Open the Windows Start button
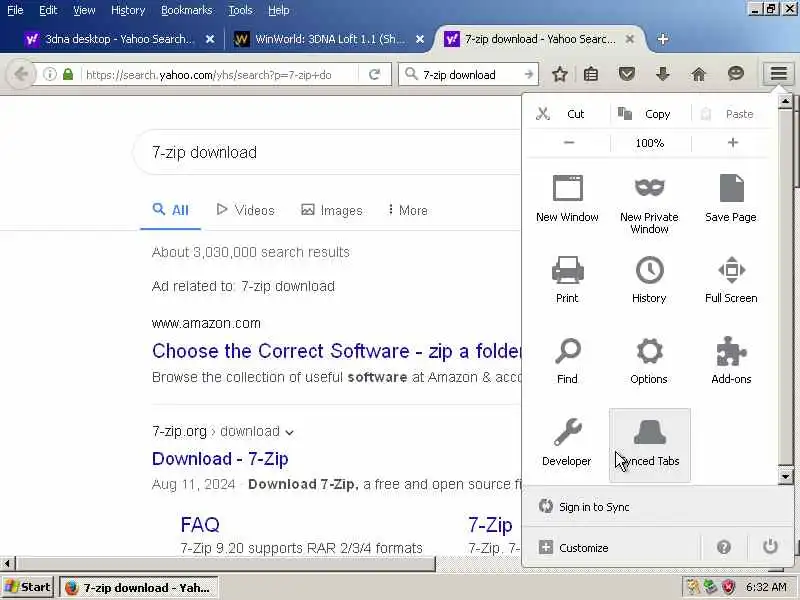This screenshot has height=600, width=800. 28,587
